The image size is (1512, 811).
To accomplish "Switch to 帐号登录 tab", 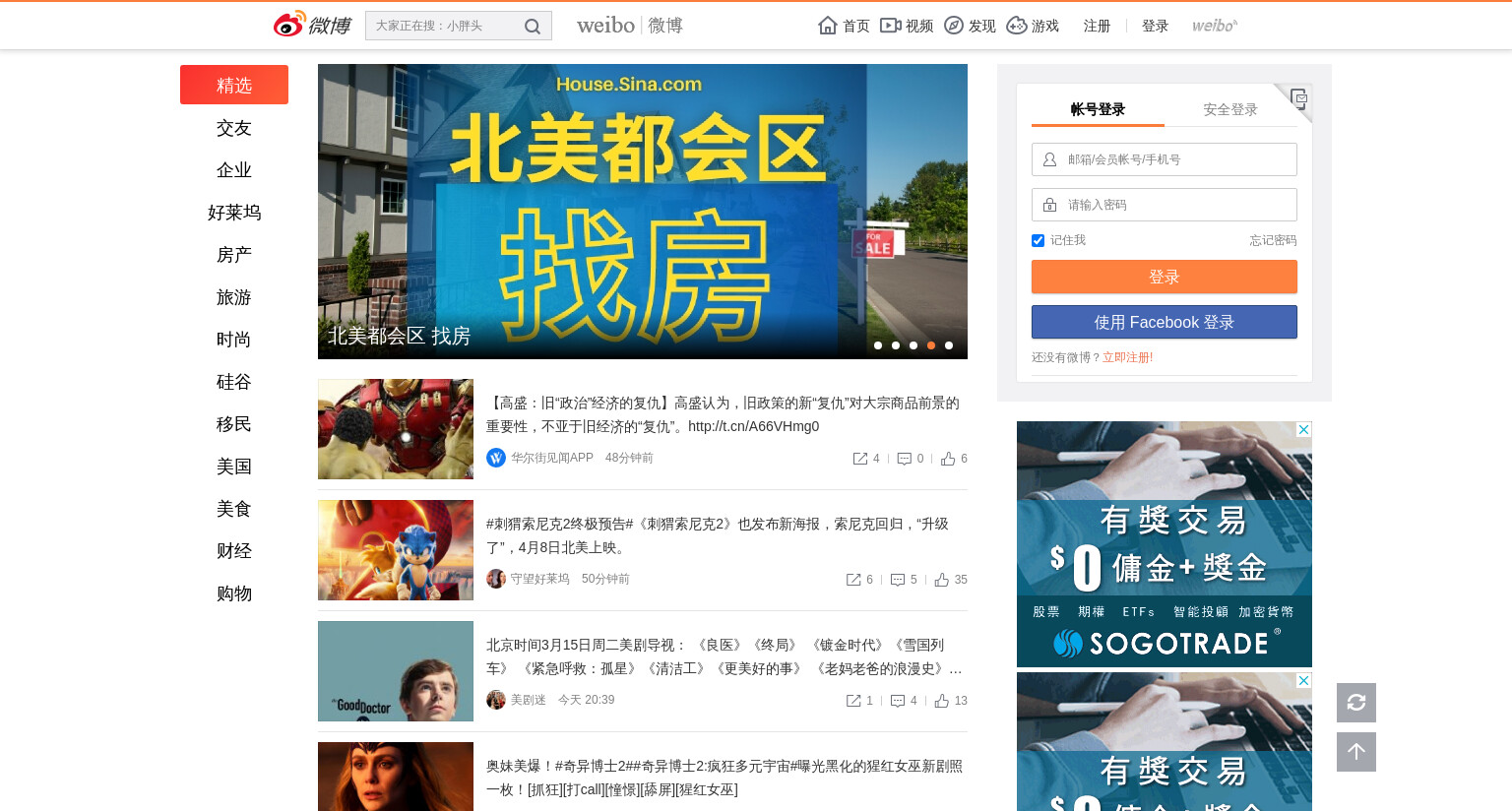I will click(x=1098, y=109).
